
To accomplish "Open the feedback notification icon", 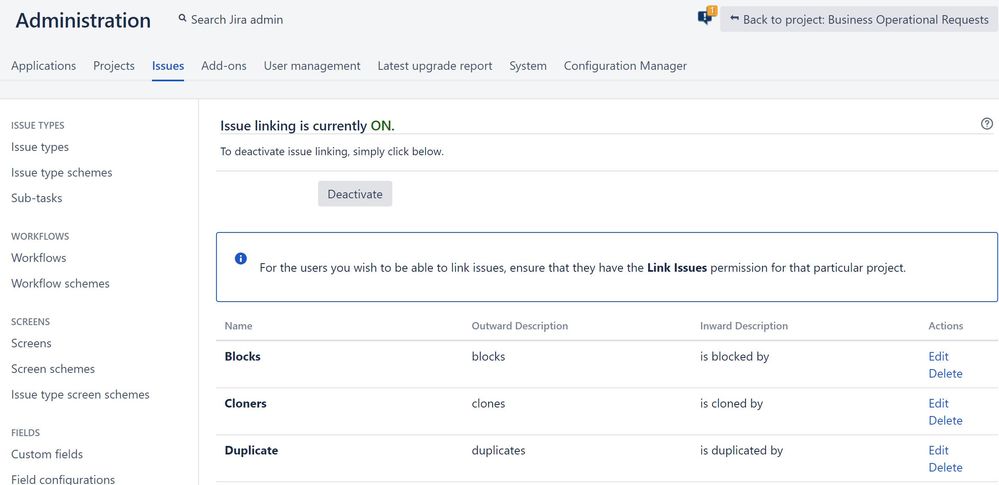I will [x=707, y=17].
